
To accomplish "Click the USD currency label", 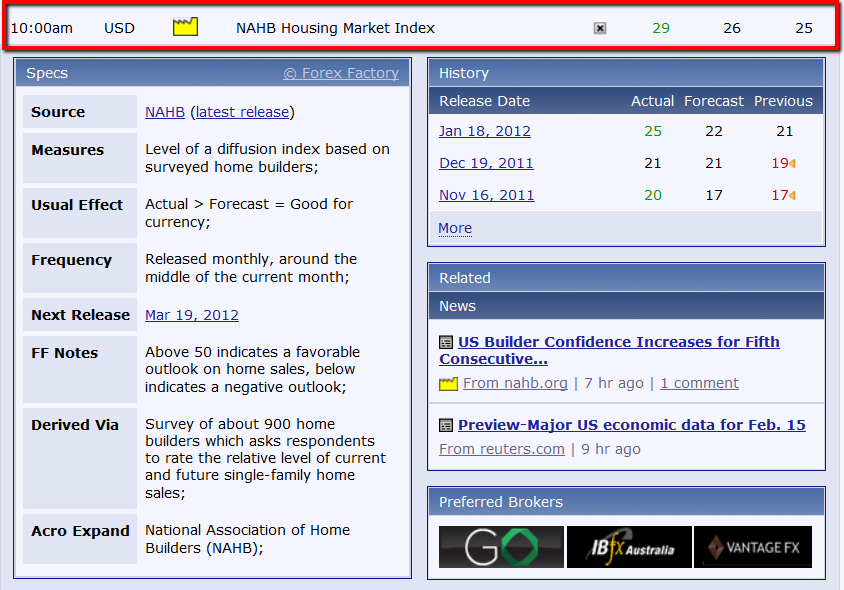I will point(119,28).
